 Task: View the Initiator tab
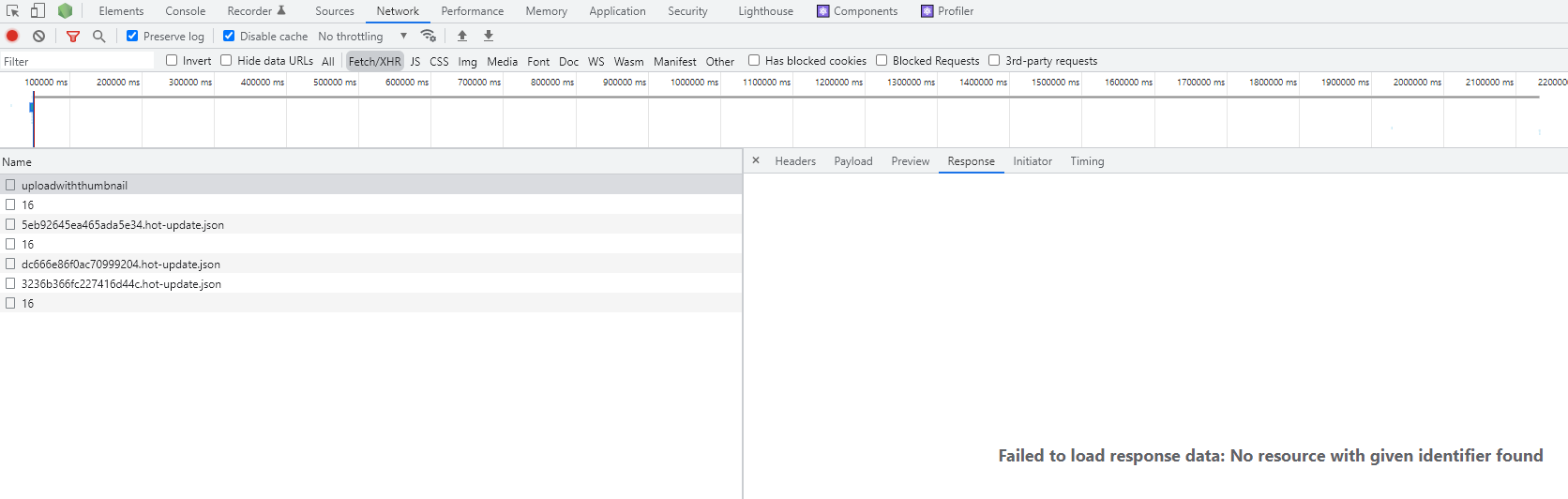coord(1033,161)
